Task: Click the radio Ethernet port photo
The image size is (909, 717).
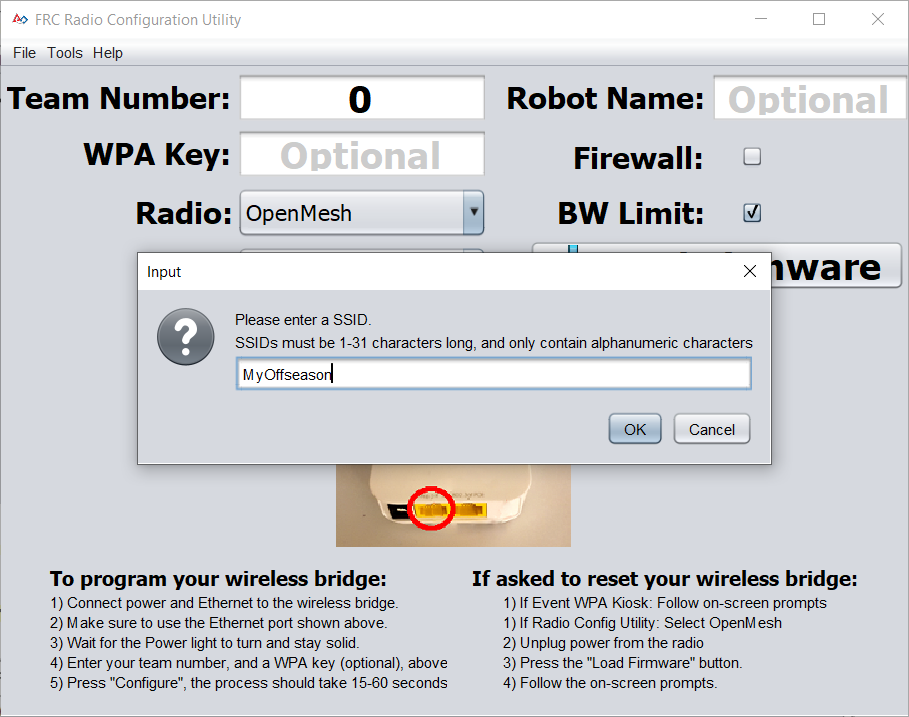Action: coord(453,505)
